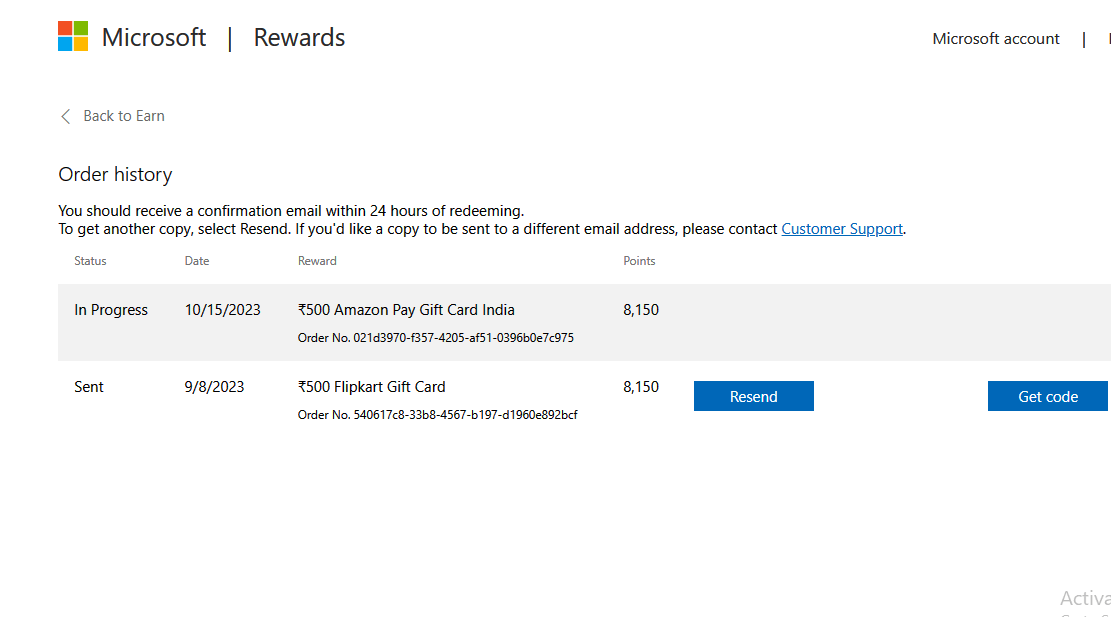
Task: Click the Amazon order number text
Action: [435, 338]
